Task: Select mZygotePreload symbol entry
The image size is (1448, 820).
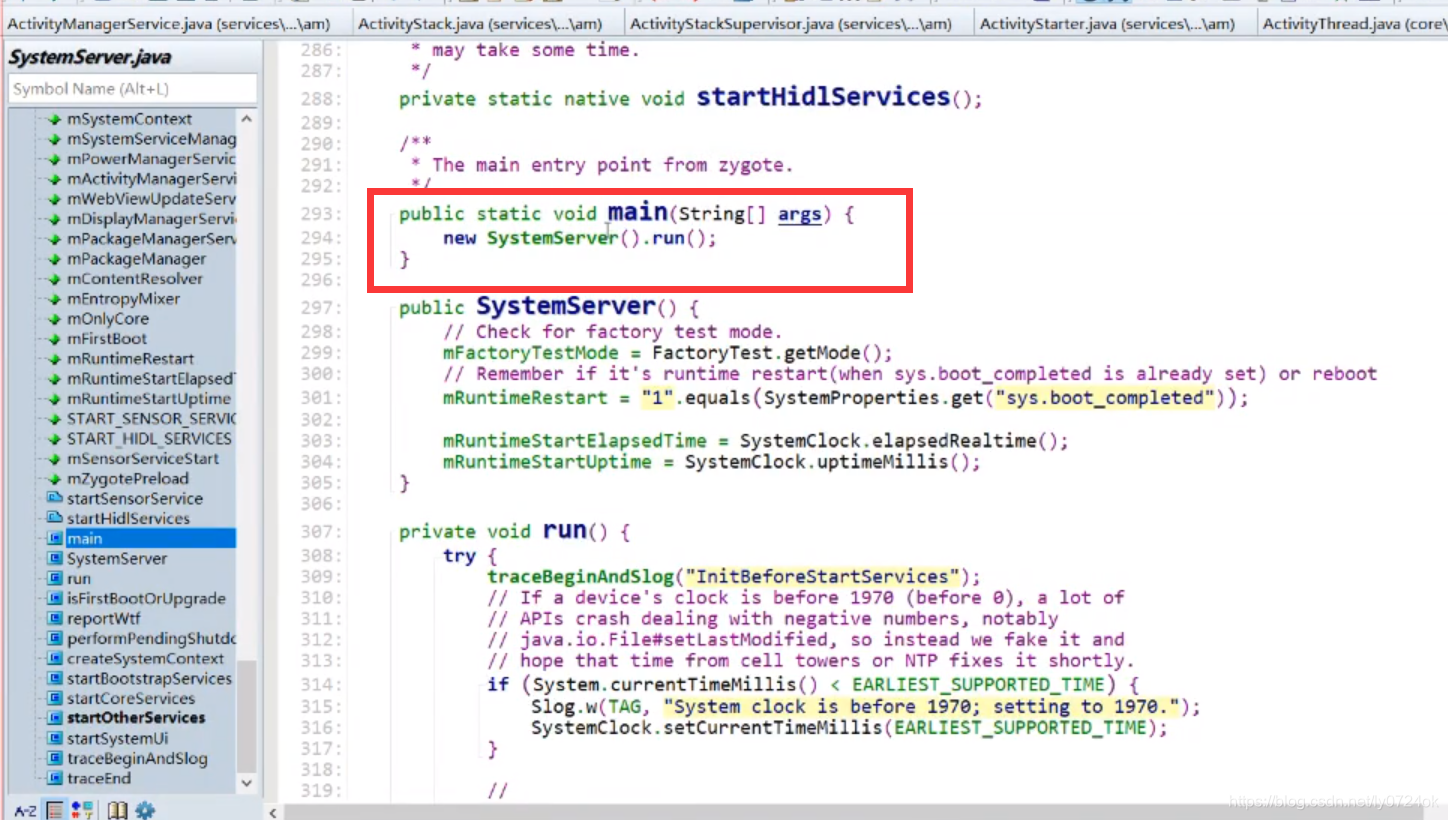Action: 128,479
